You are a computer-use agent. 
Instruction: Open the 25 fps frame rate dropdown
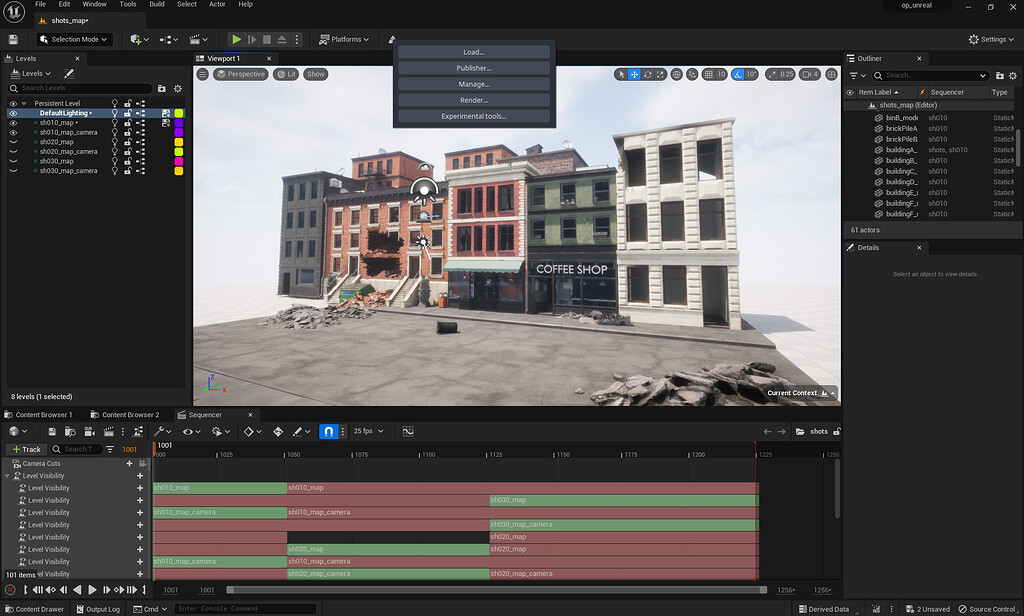pyautogui.click(x=366, y=431)
